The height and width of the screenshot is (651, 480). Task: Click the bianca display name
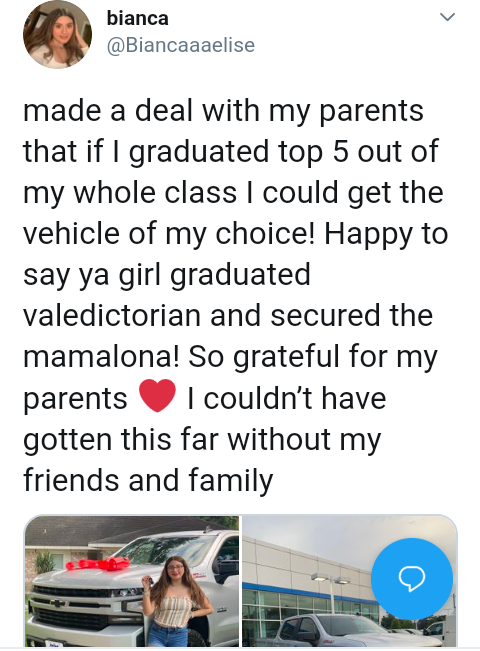137,18
